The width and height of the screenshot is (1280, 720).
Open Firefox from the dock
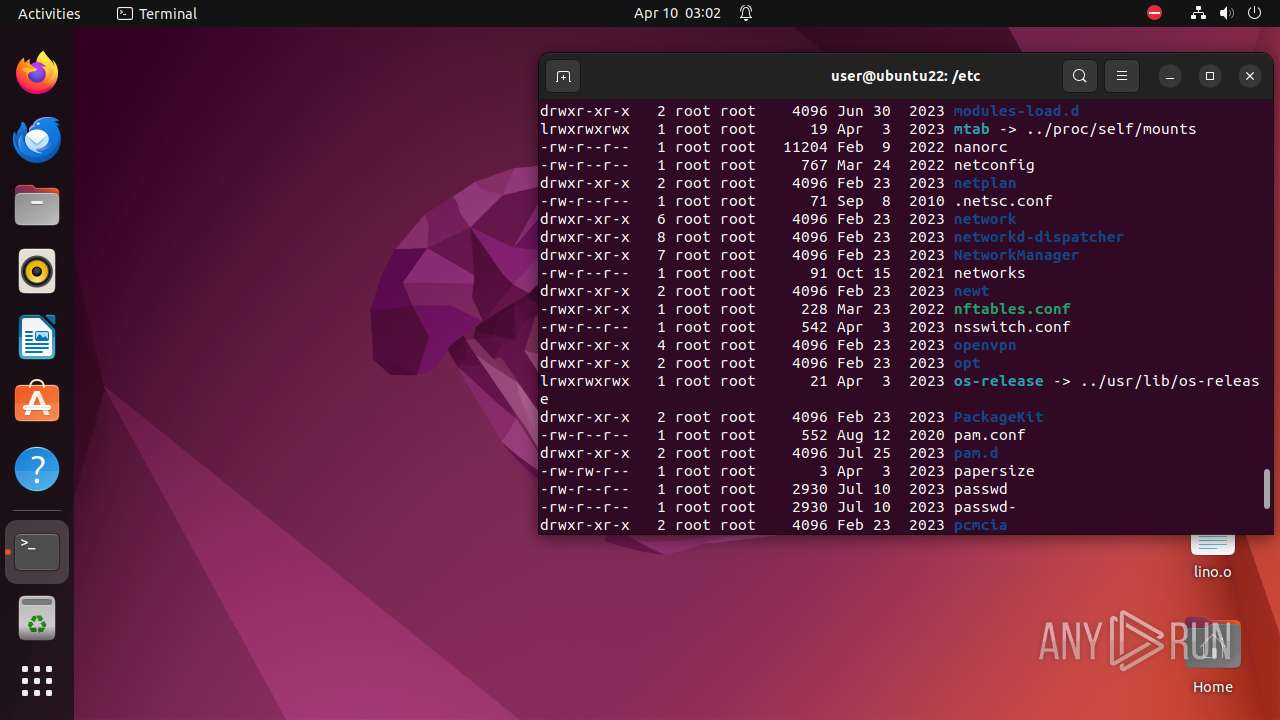[x=37, y=73]
